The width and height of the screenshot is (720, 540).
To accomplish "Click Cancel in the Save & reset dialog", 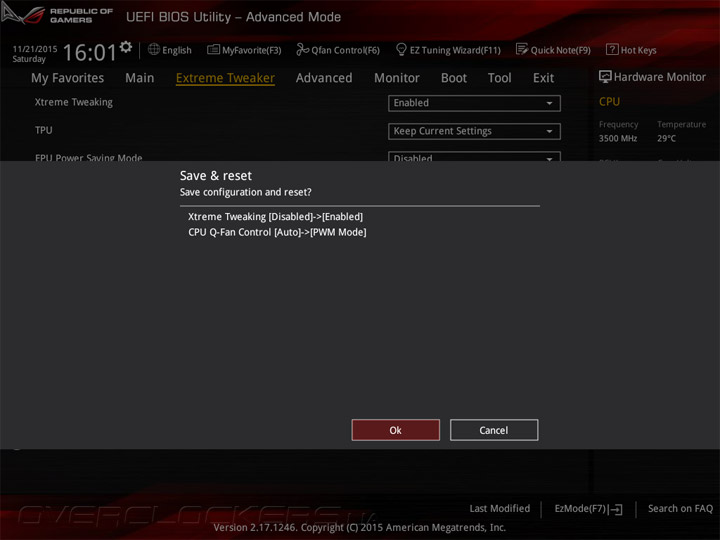I will coord(494,430).
